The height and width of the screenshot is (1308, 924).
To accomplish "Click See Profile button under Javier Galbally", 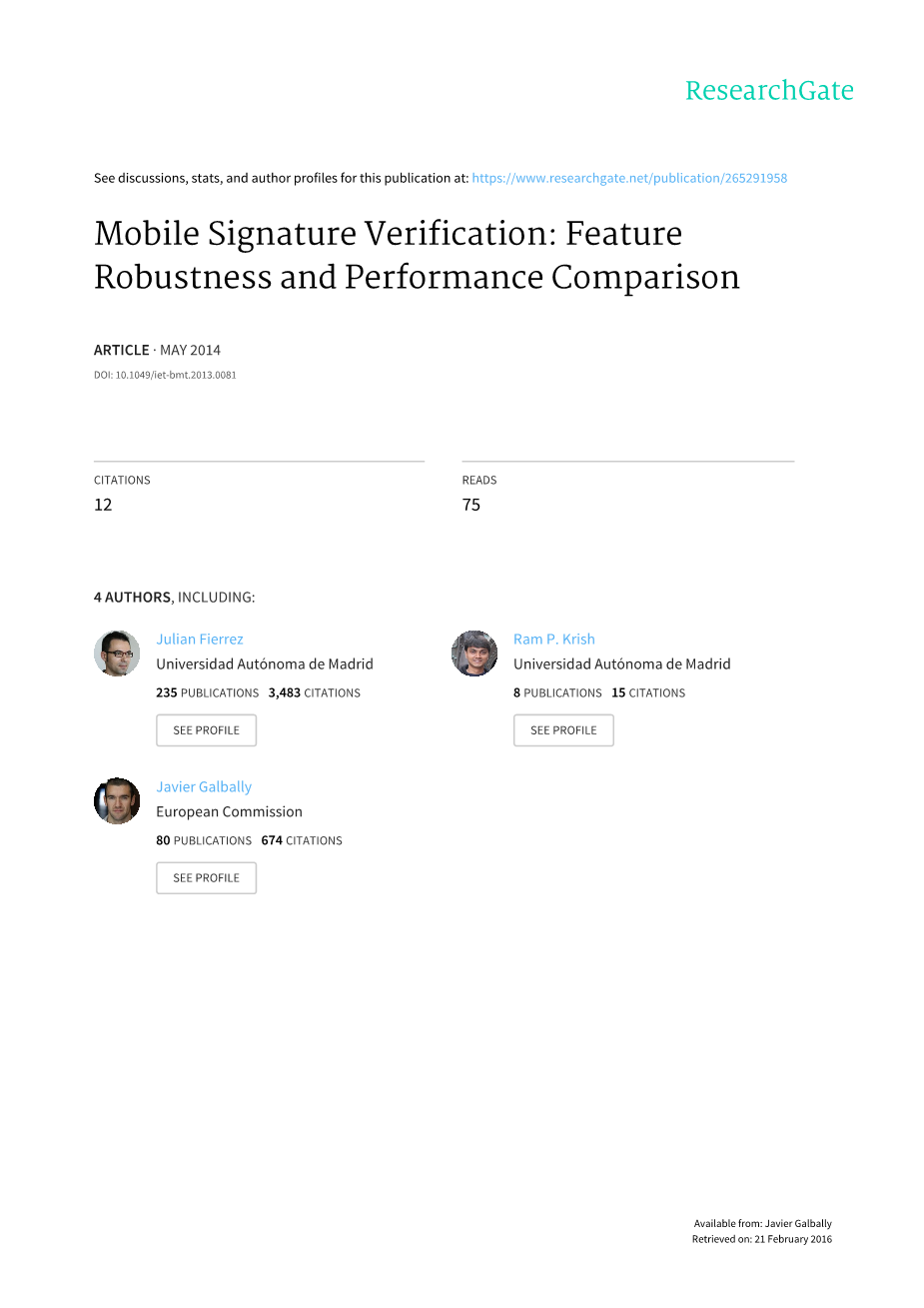I will (x=206, y=878).
